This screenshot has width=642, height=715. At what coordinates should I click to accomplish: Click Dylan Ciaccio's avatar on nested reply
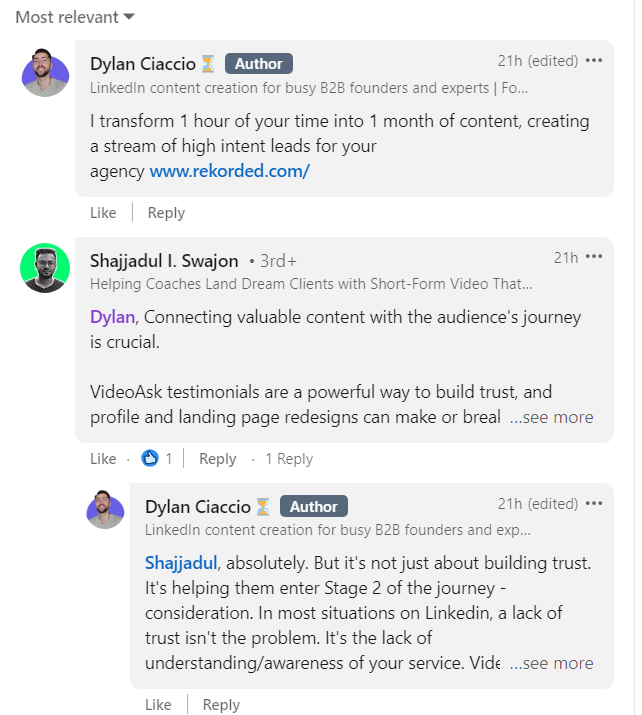point(105,509)
